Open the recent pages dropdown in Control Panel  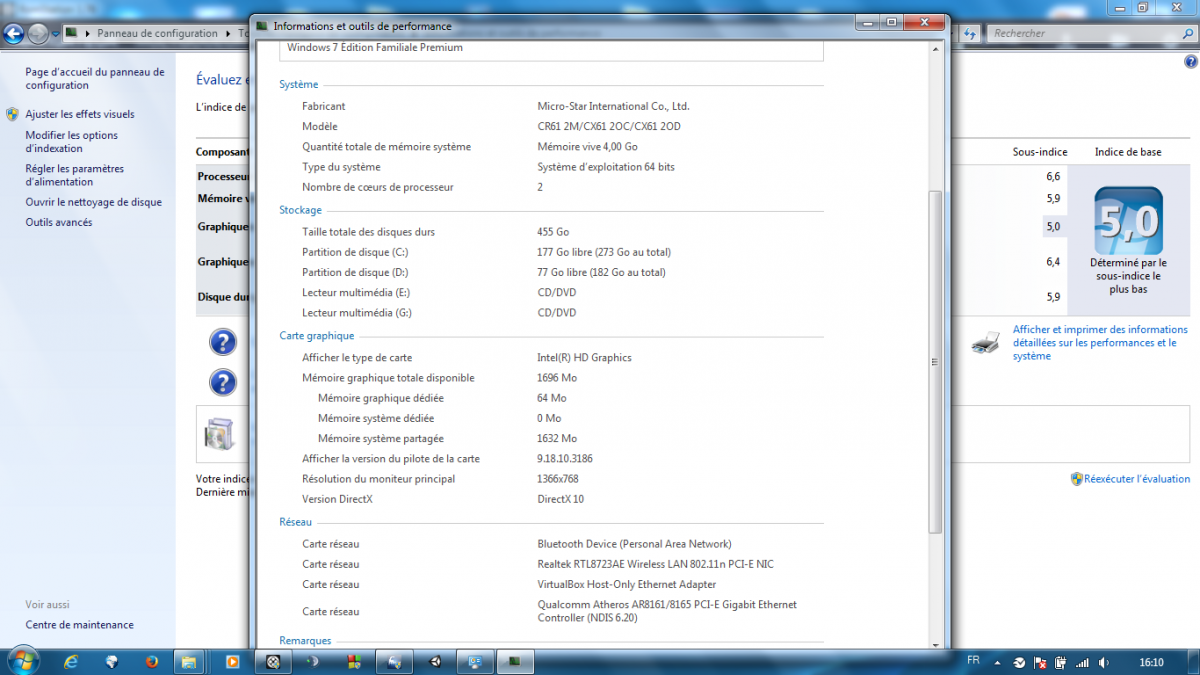(56, 34)
